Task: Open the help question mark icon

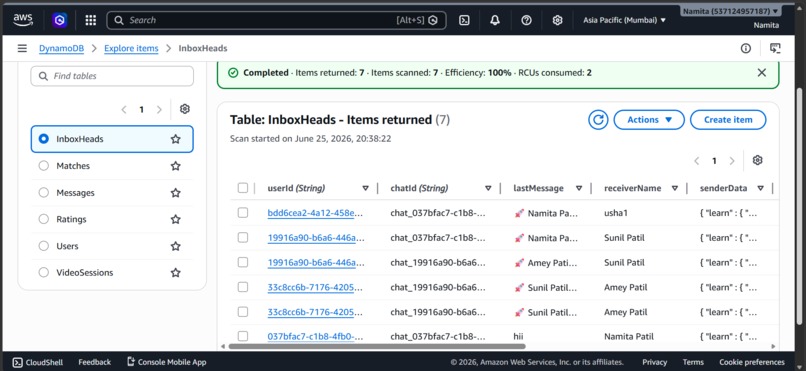Action: click(526, 20)
